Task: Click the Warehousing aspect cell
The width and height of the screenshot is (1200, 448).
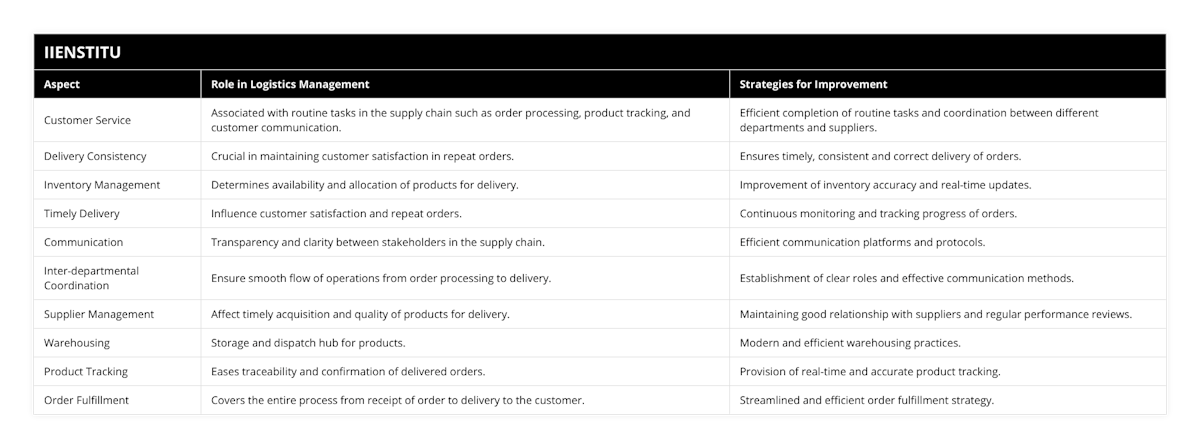Action: pos(79,342)
